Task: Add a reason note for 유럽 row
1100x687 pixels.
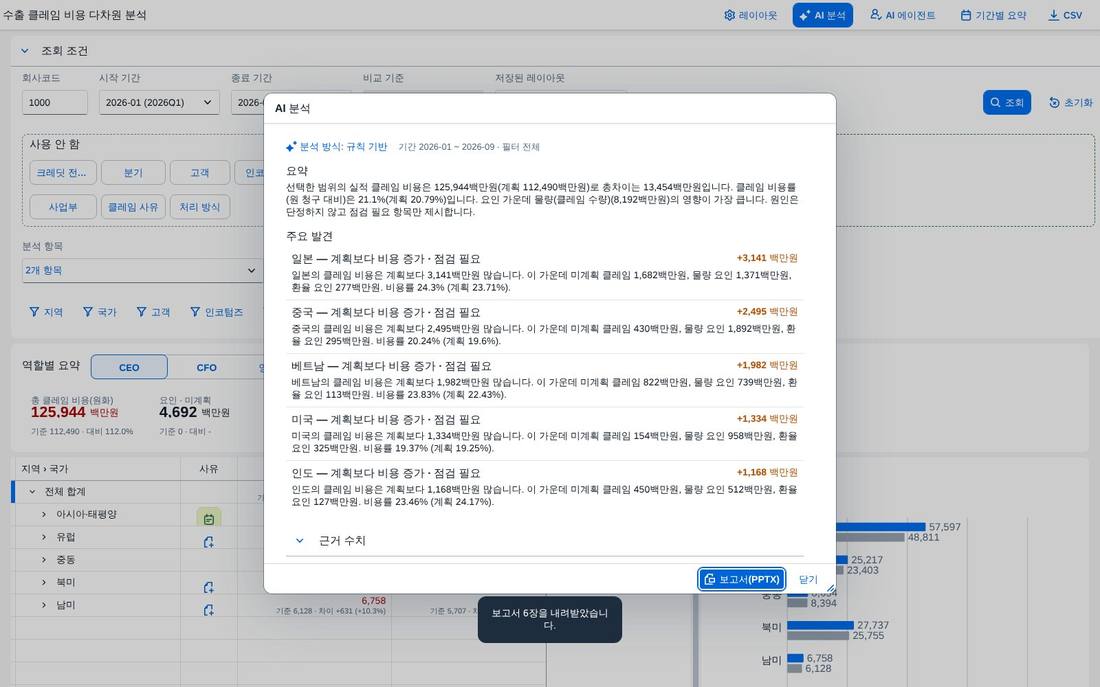Action: click(x=208, y=542)
